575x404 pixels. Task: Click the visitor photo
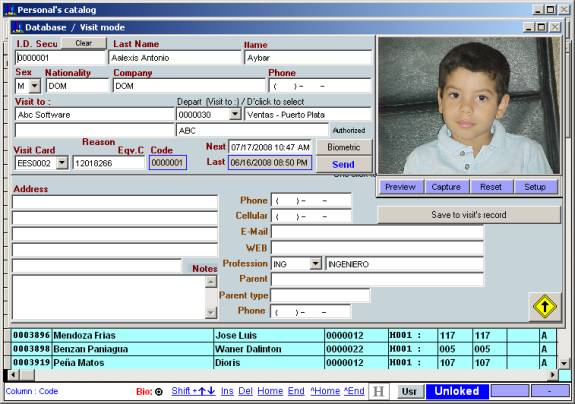pyautogui.click(x=469, y=106)
